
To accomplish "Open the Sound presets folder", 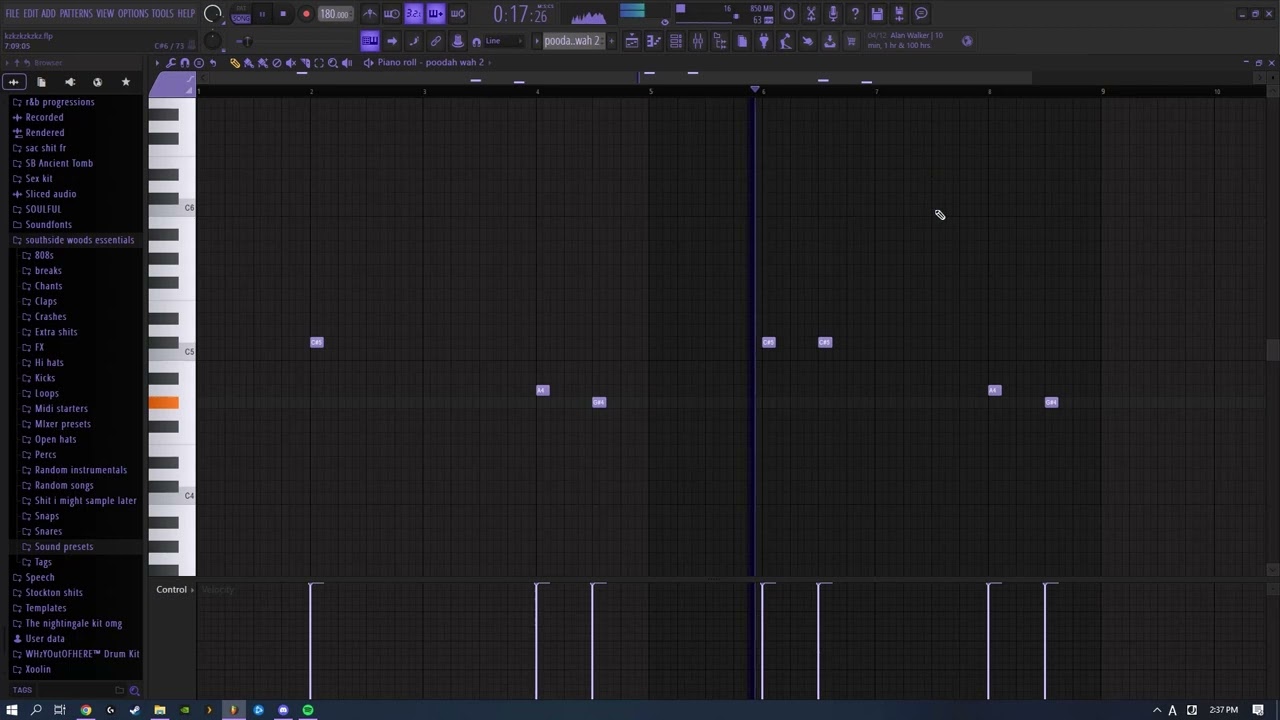I will click(64, 547).
